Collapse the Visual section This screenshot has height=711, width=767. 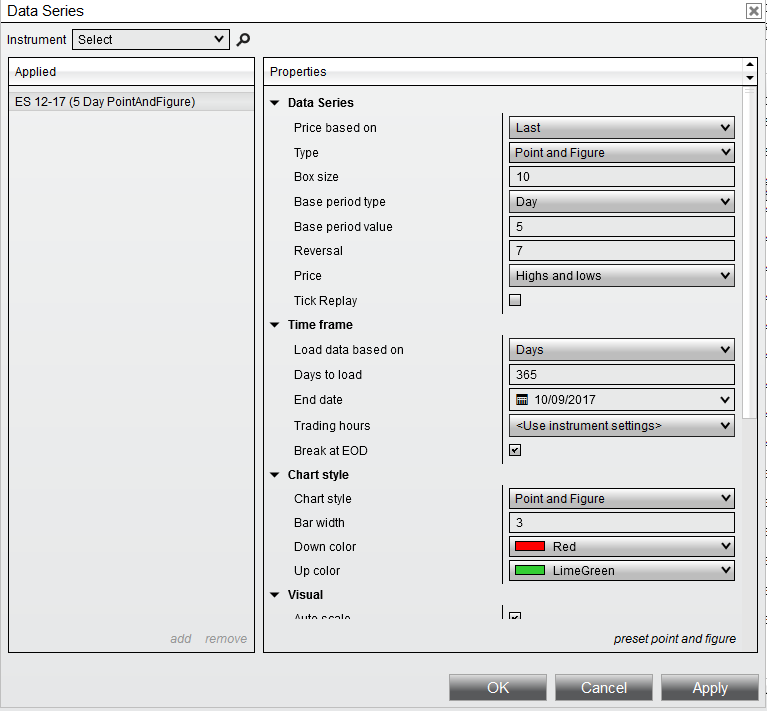point(275,595)
